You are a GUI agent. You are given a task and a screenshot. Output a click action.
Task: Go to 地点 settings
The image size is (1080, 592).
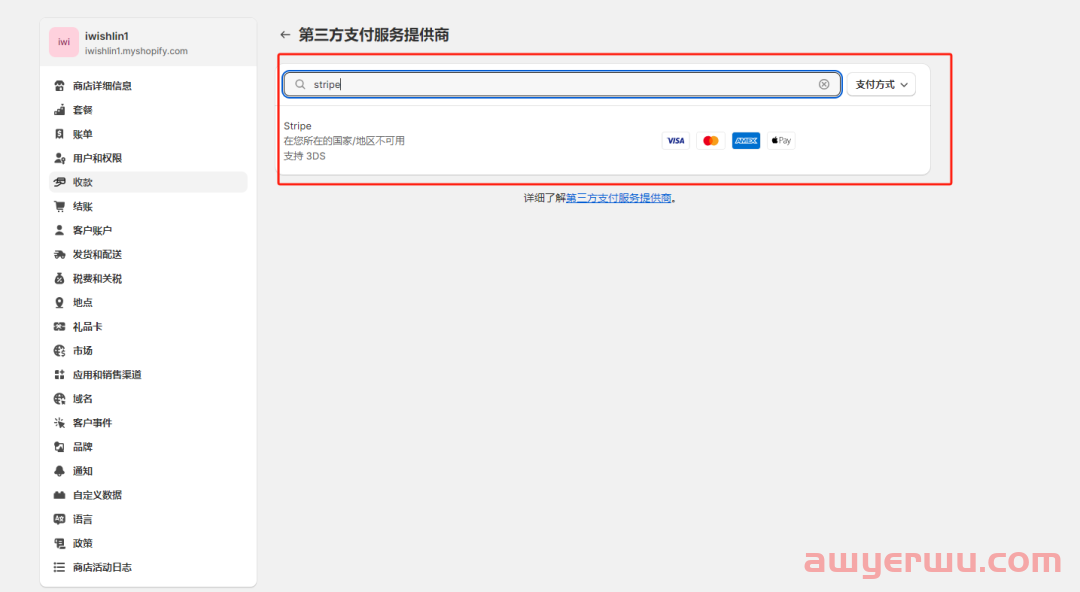pyautogui.click(x=148, y=303)
